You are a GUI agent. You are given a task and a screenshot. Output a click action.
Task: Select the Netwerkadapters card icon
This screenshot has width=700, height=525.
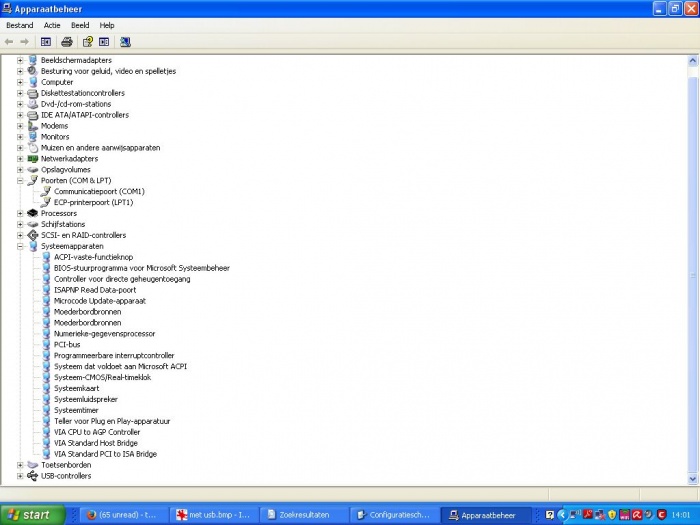click(x=33, y=158)
